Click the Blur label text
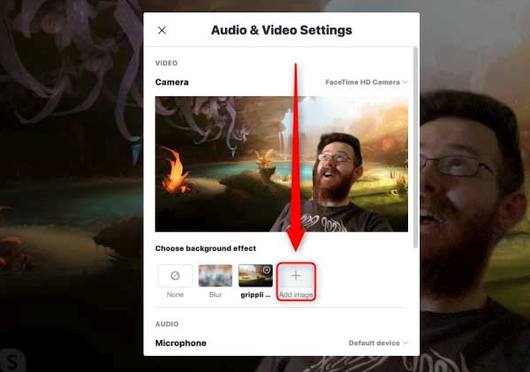 tap(215, 295)
